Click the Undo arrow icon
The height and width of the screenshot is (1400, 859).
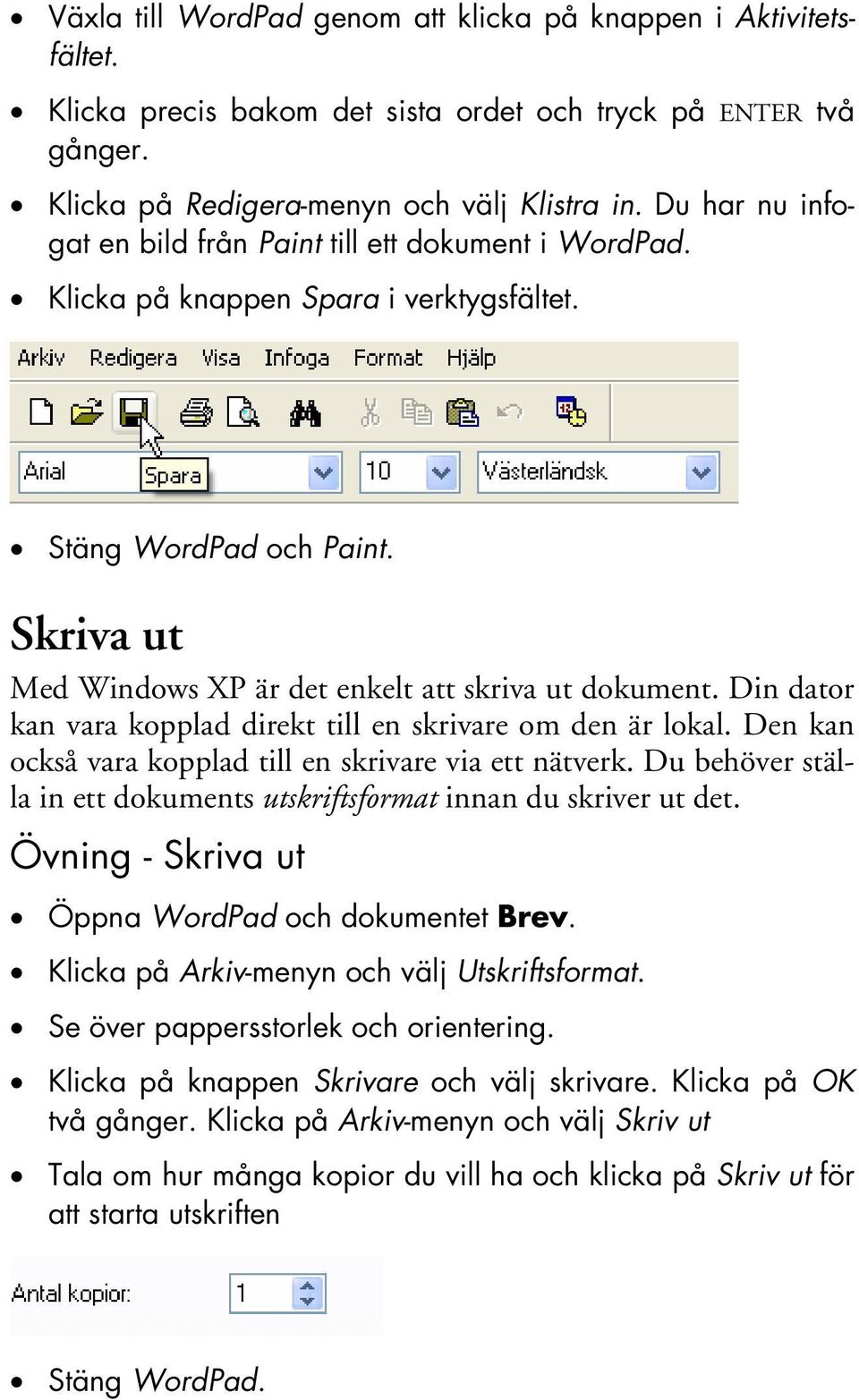tap(510, 412)
